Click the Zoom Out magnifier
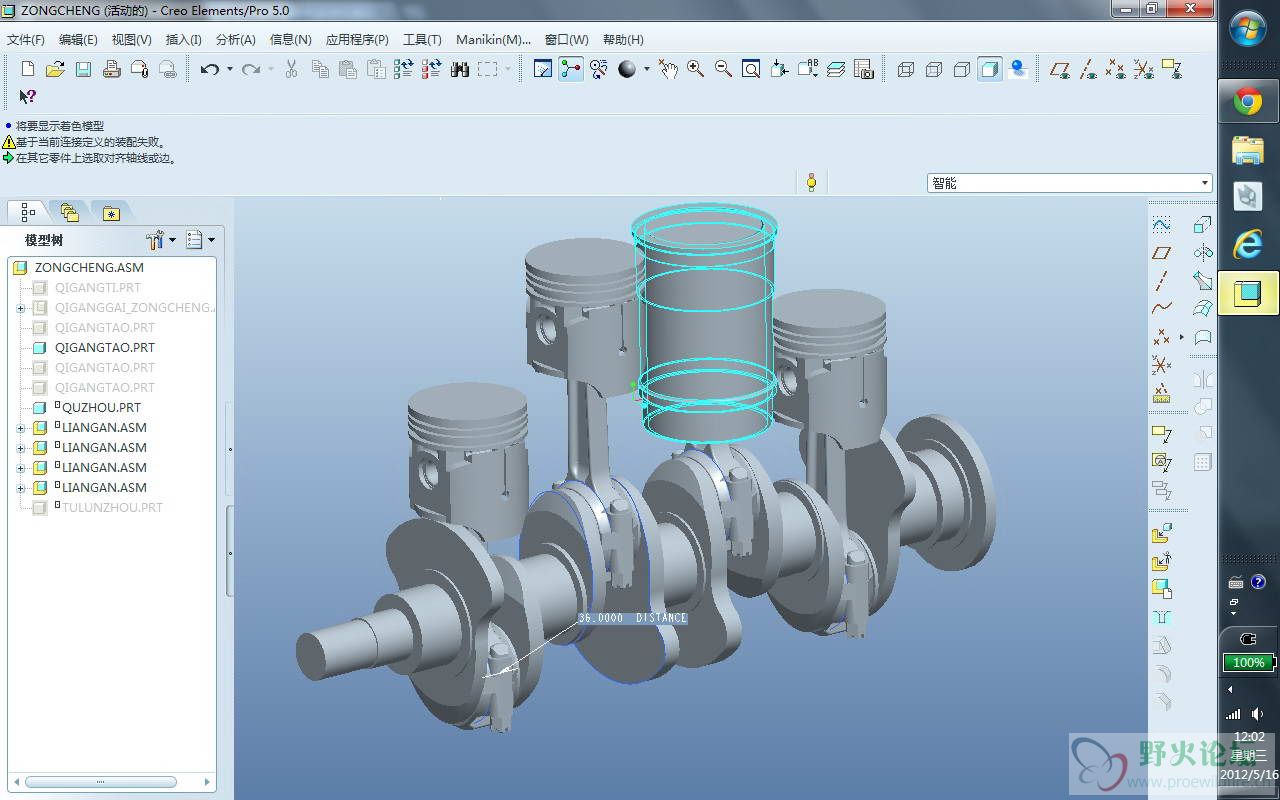Viewport: 1280px width, 800px height. pyautogui.click(x=723, y=69)
